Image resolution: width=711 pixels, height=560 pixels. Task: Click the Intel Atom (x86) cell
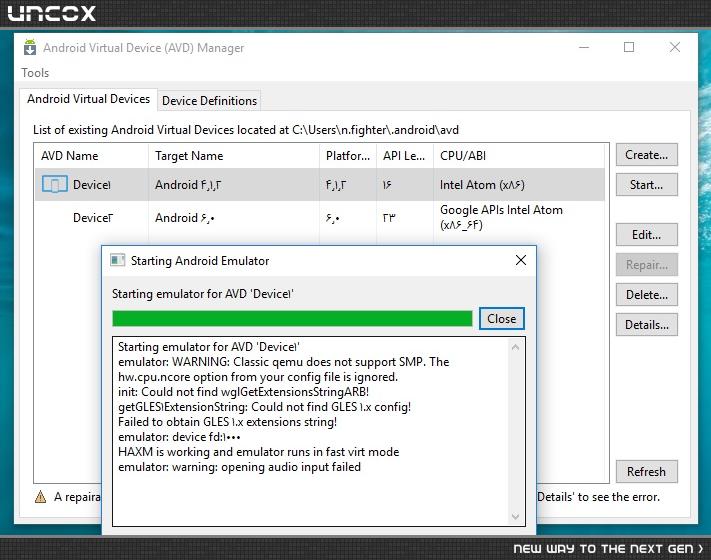pyautogui.click(x=482, y=185)
